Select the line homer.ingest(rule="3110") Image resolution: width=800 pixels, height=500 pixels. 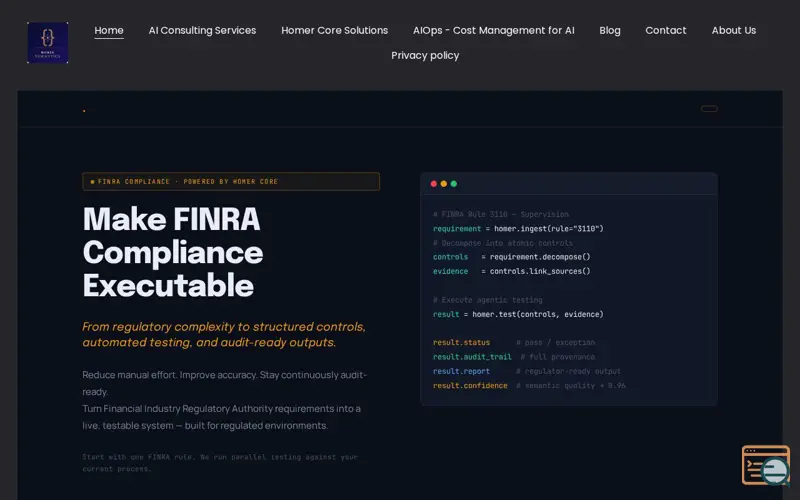tap(518, 229)
